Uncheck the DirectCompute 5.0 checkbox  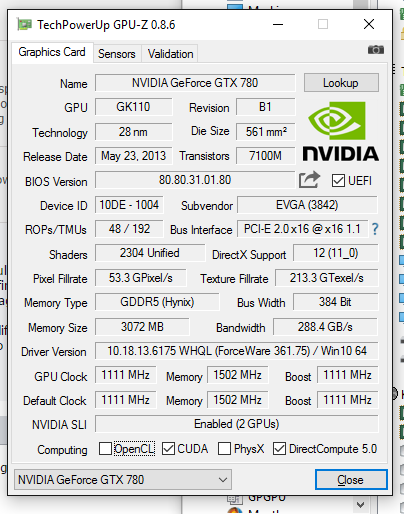[x=279, y=449]
